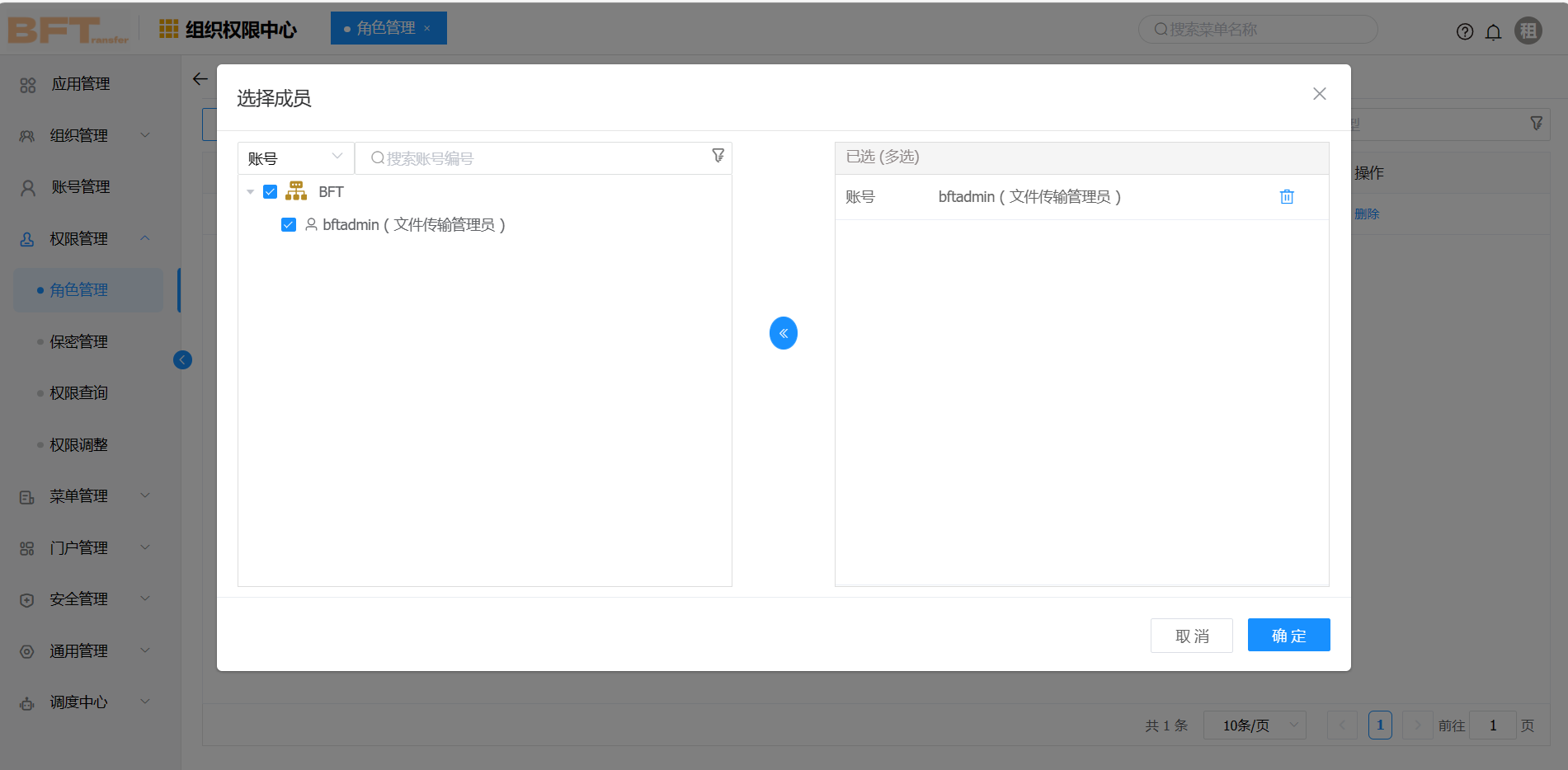This screenshot has width=1568, height=770.
Task: Click the 取消 cancel button
Action: tap(1191, 635)
